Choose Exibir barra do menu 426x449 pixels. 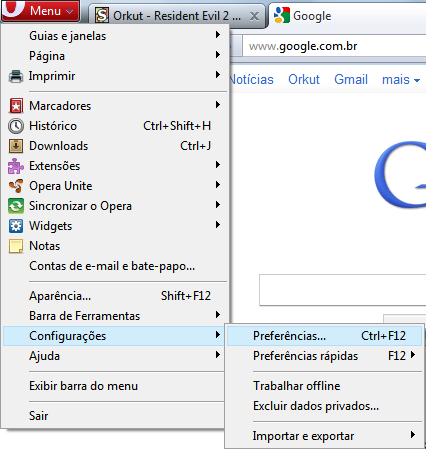(x=114, y=386)
